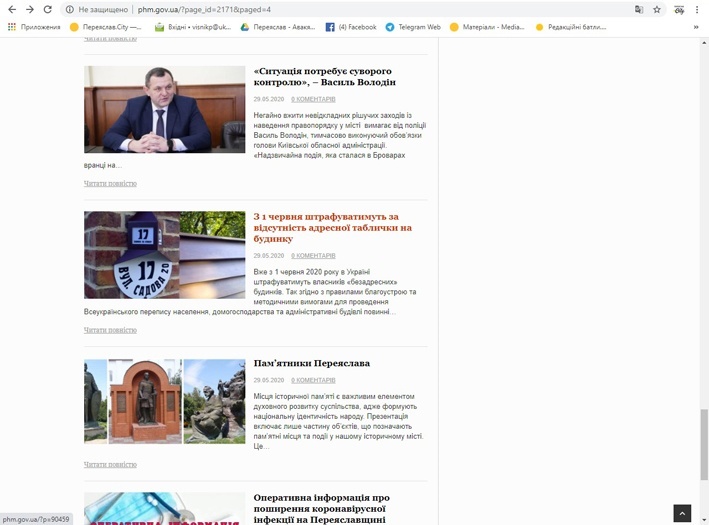
Task: Show hidden bookmarks with the chevron
Action: click(x=696, y=27)
